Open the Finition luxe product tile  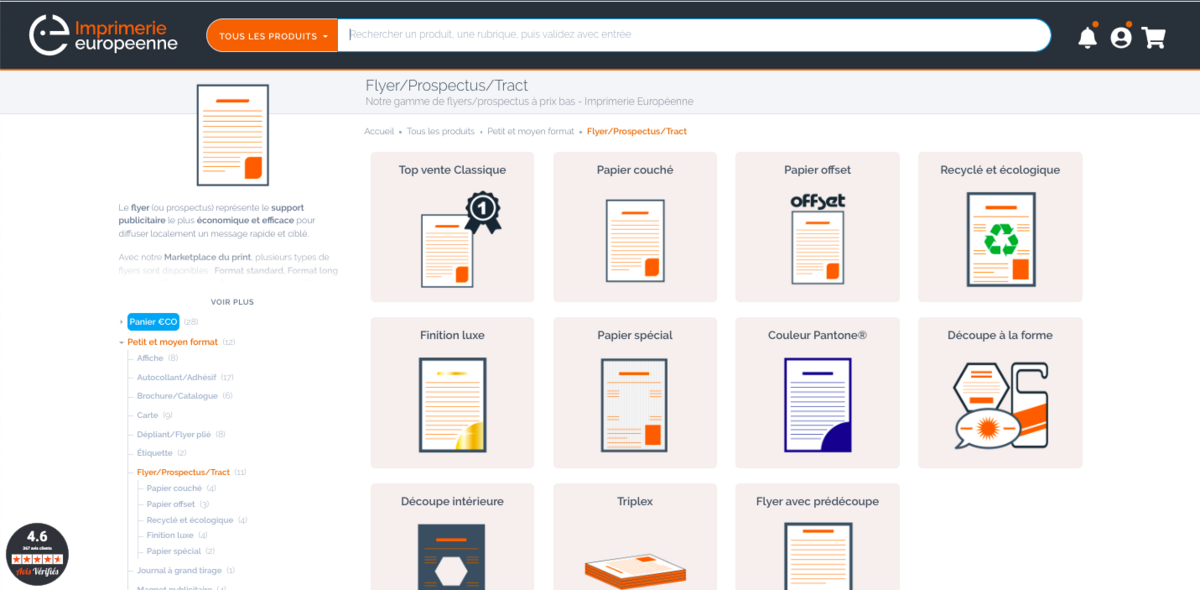[x=452, y=393]
